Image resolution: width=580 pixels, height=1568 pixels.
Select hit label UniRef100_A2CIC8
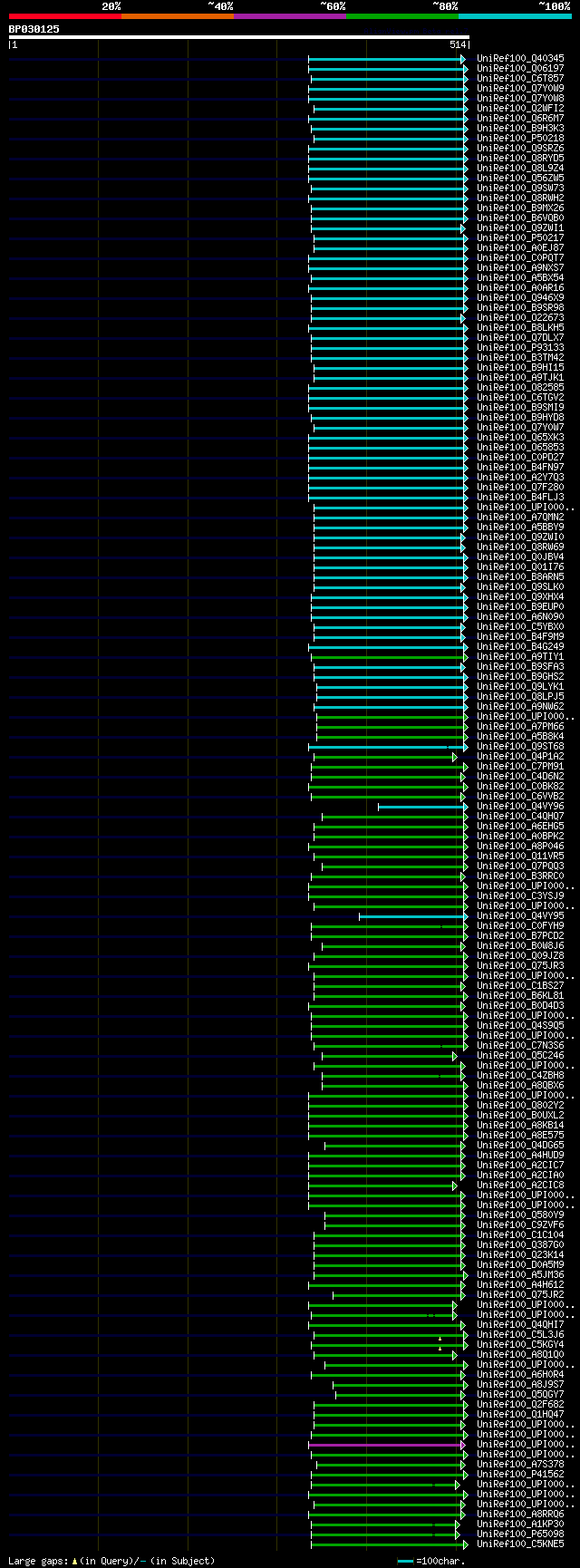tap(520, 1186)
